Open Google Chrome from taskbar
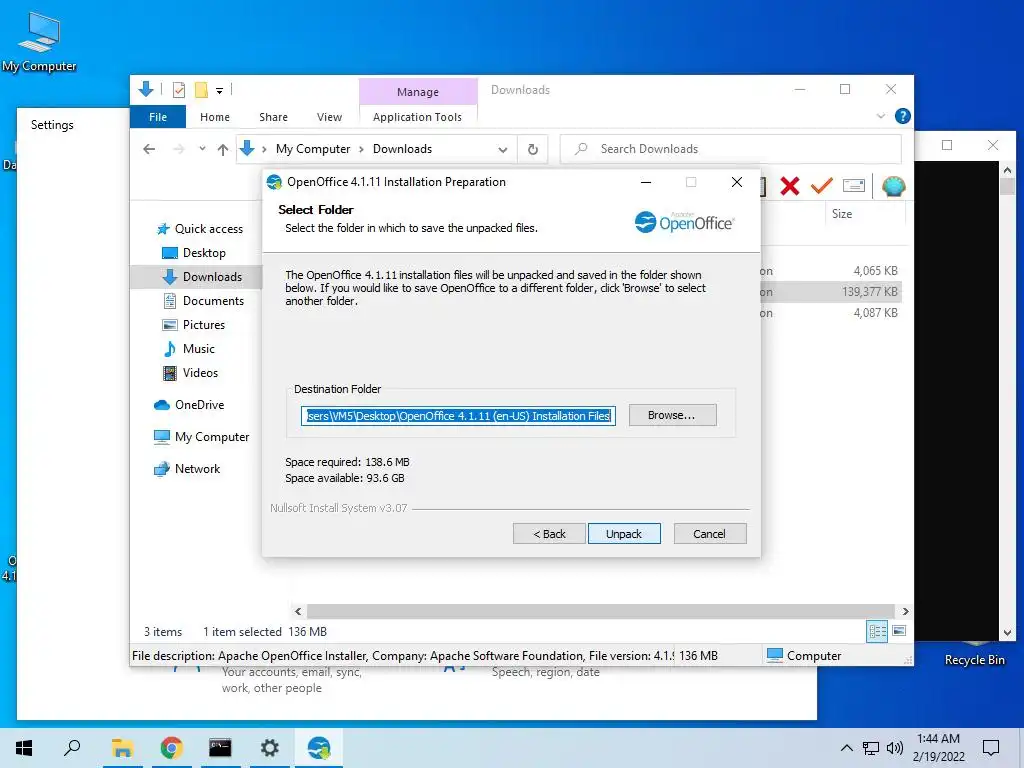The width and height of the screenshot is (1024, 768). (171, 748)
